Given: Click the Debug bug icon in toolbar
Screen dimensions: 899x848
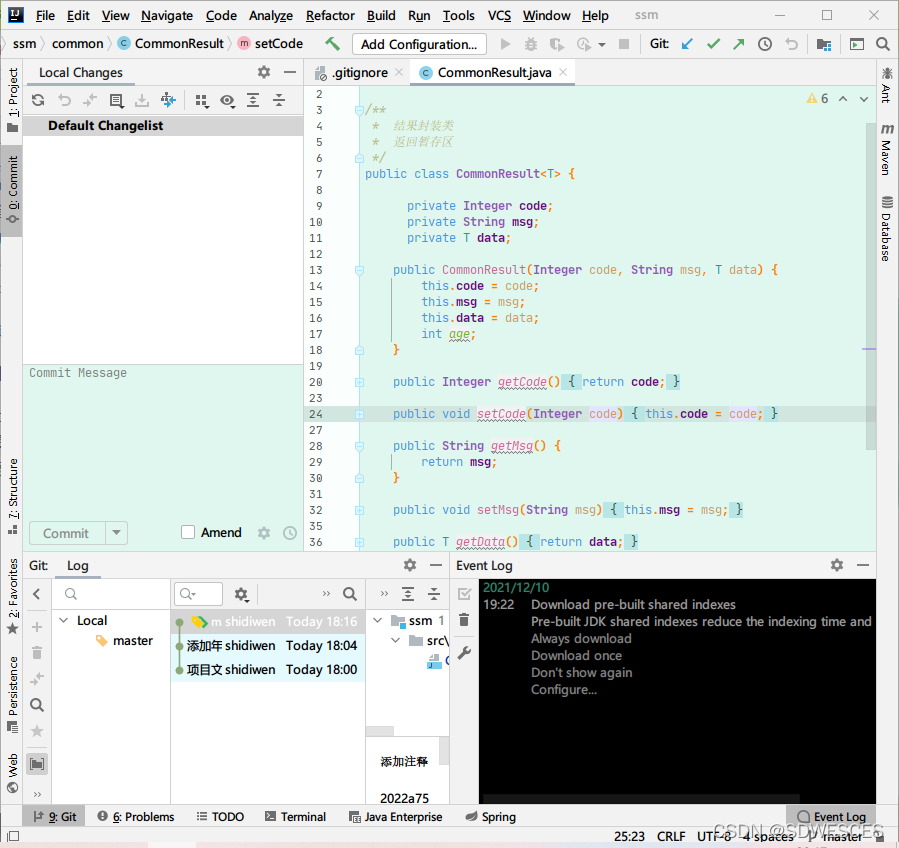Looking at the screenshot, I should [531, 44].
